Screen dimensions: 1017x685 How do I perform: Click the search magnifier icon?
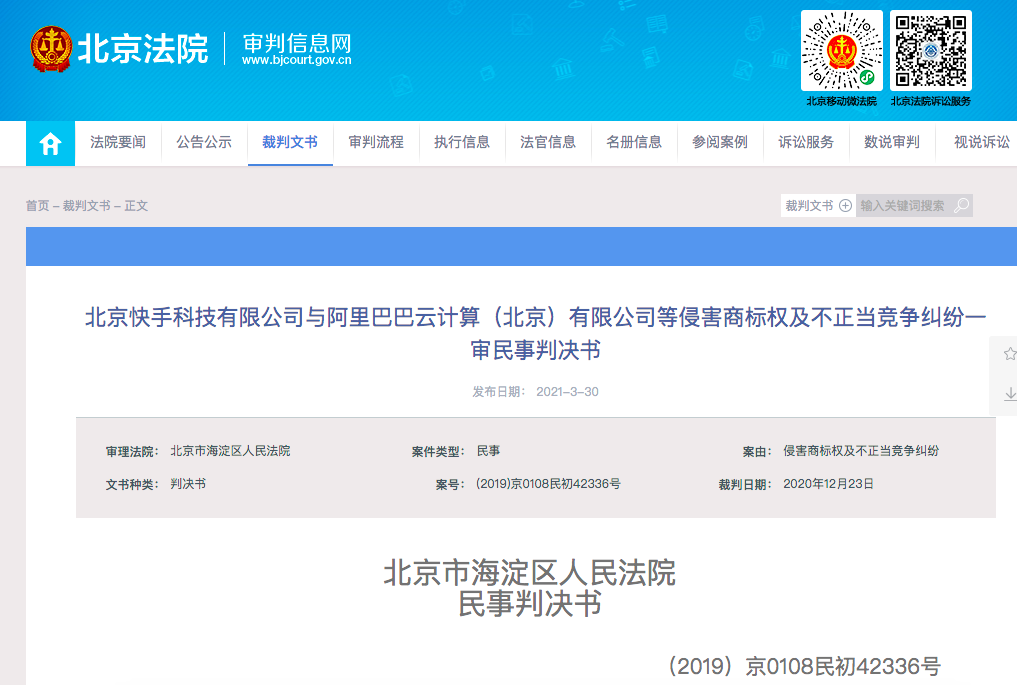point(962,206)
